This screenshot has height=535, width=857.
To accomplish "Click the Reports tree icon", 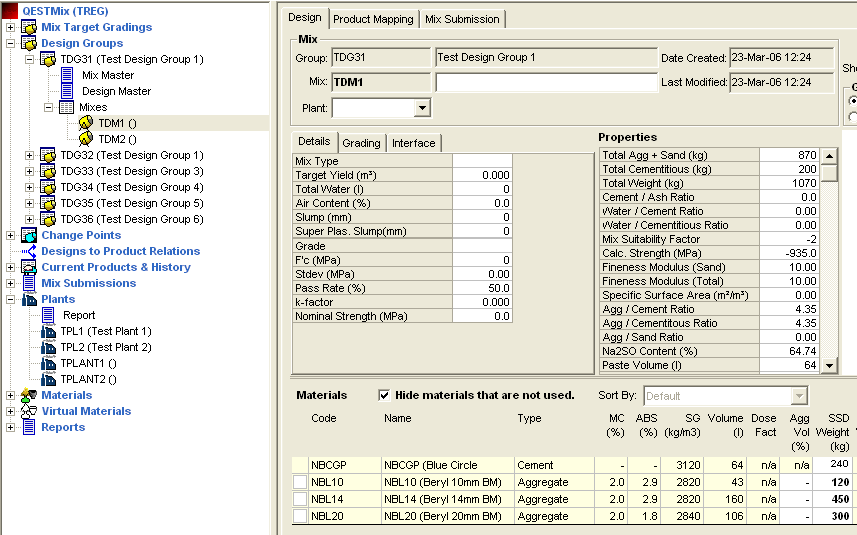I will (x=29, y=427).
